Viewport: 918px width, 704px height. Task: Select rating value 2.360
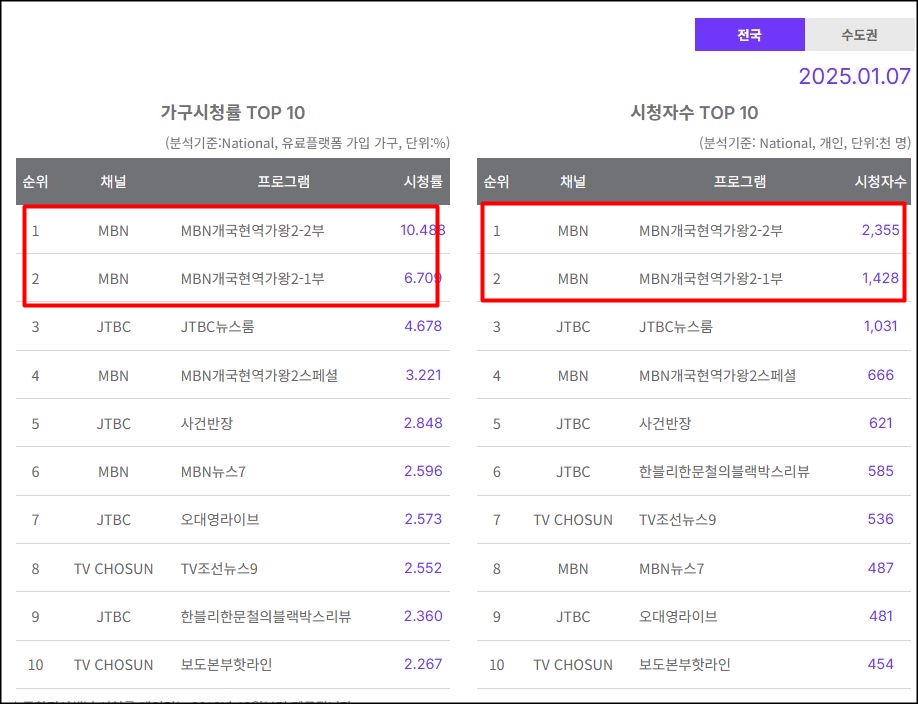[423, 616]
